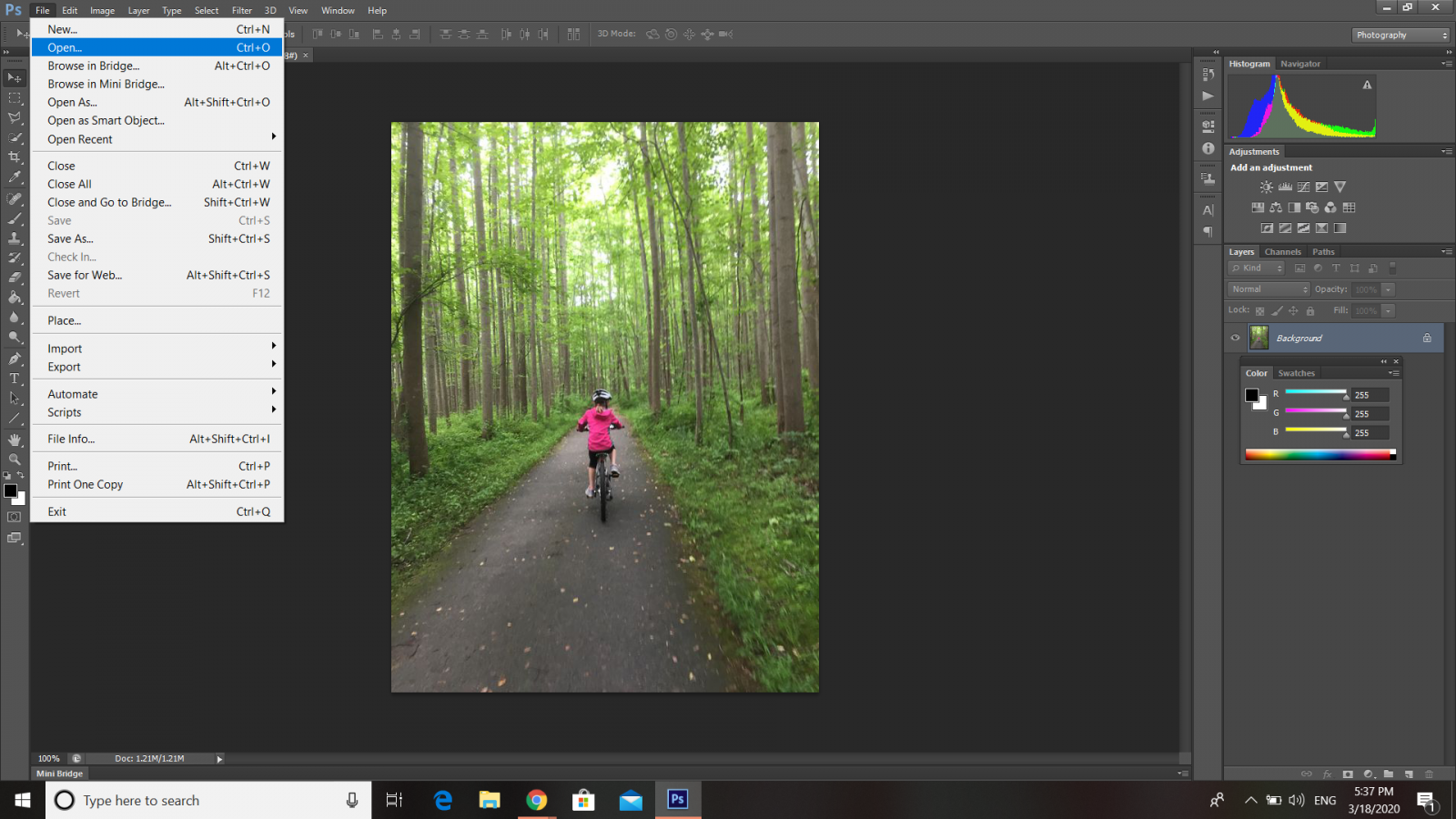Select the Horizontal Type tool

point(15,379)
